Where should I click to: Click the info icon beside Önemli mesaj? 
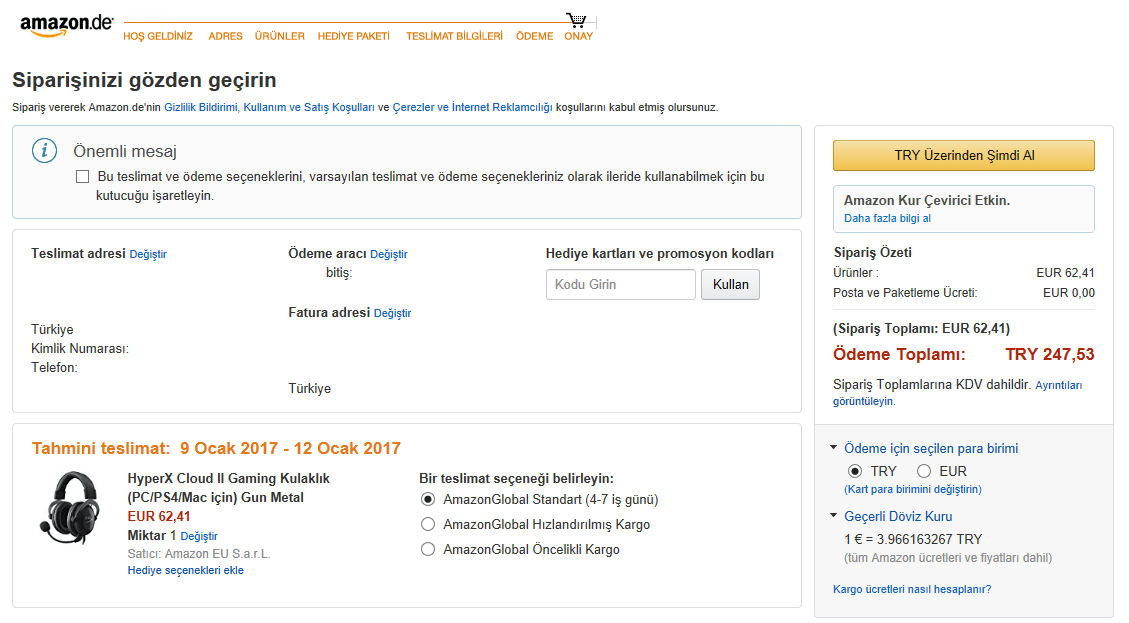44,151
